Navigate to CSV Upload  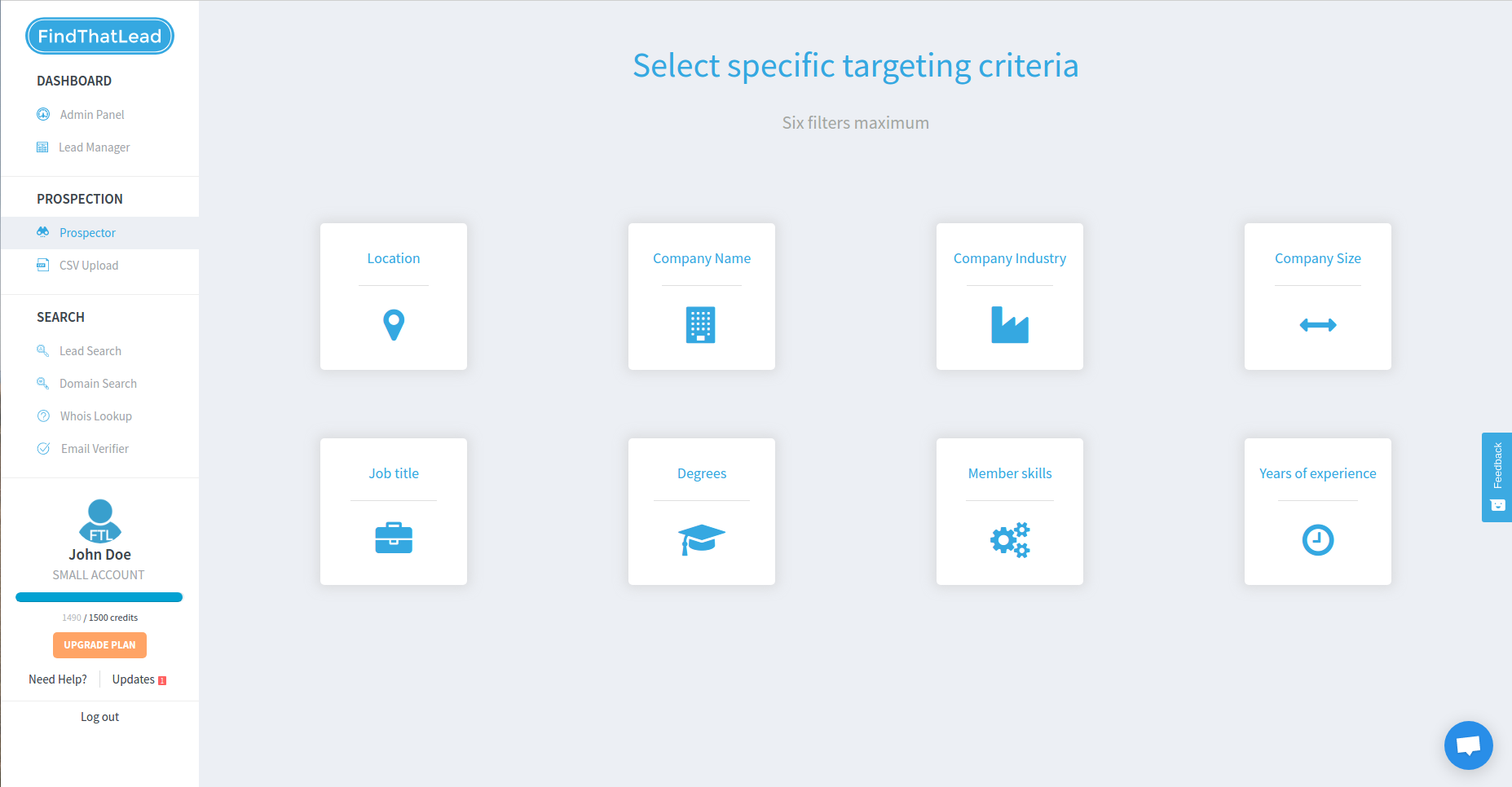88,266
